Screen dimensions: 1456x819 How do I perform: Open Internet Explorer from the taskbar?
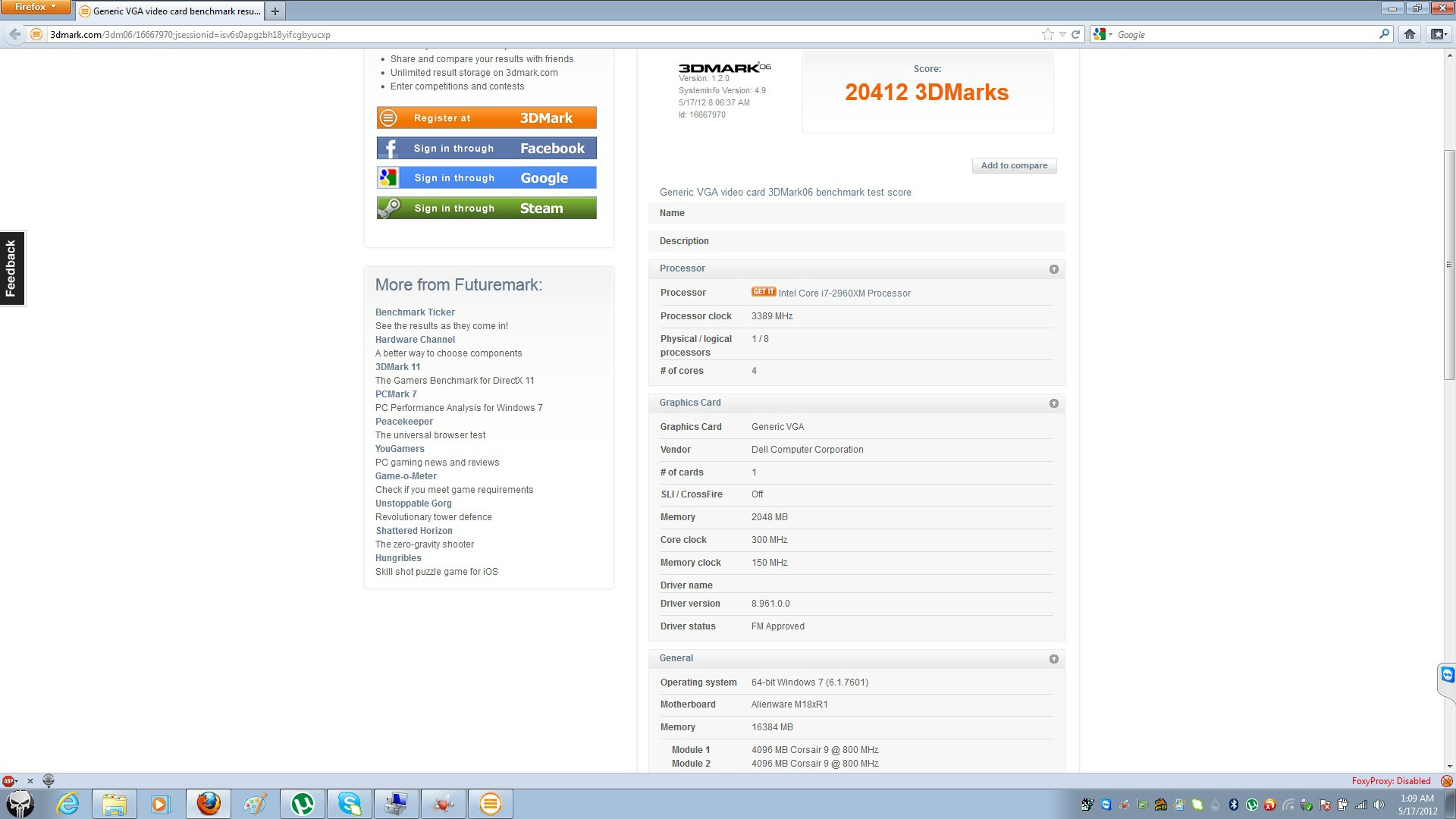[68, 804]
